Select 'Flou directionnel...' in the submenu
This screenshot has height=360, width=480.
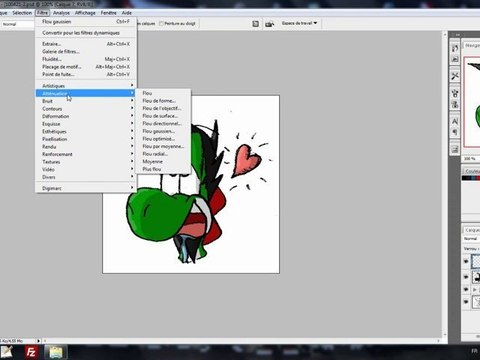pyautogui.click(x=163, y=123)
